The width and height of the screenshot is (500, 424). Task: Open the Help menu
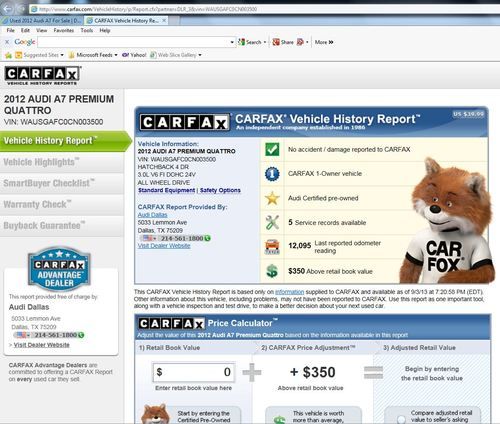click(x=105, y=30)
